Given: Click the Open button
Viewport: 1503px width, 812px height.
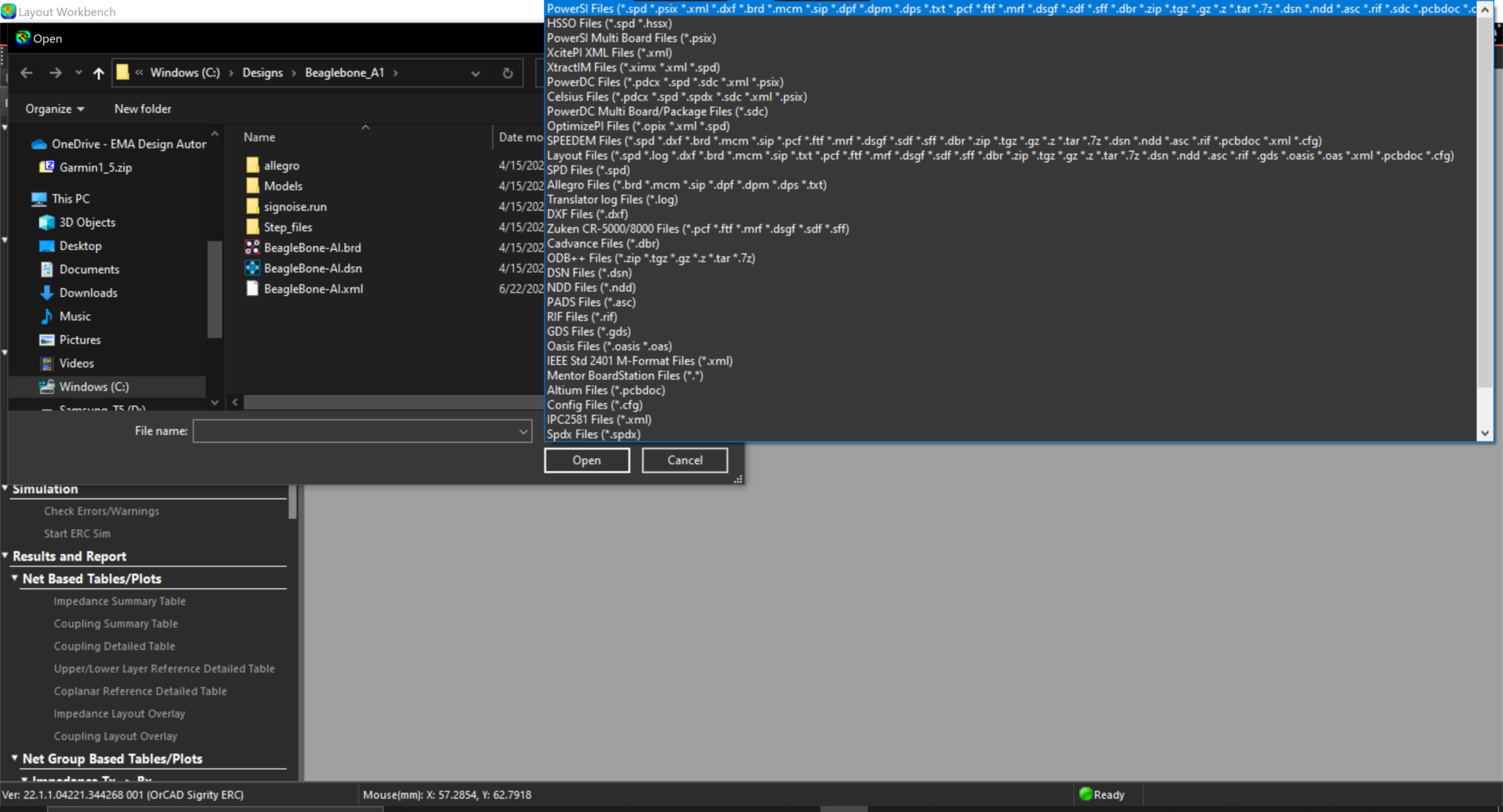Looking at the screenshot, I should coord(586,460).
